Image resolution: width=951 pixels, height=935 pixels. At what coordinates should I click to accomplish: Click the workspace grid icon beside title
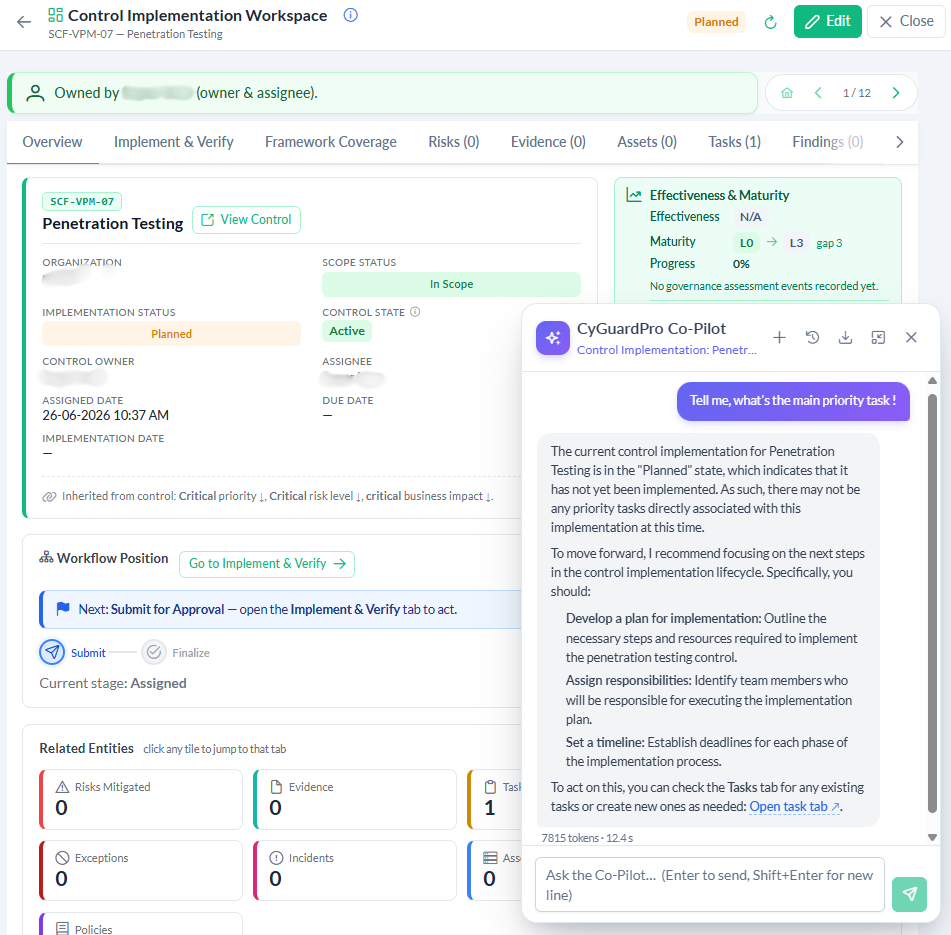point(55,15)
